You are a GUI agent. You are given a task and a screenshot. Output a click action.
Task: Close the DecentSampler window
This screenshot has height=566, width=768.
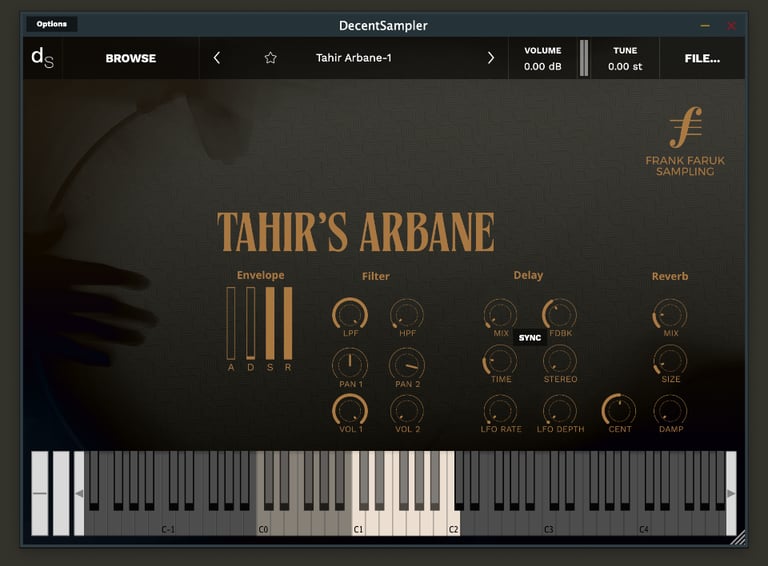[x=731, y=25]
